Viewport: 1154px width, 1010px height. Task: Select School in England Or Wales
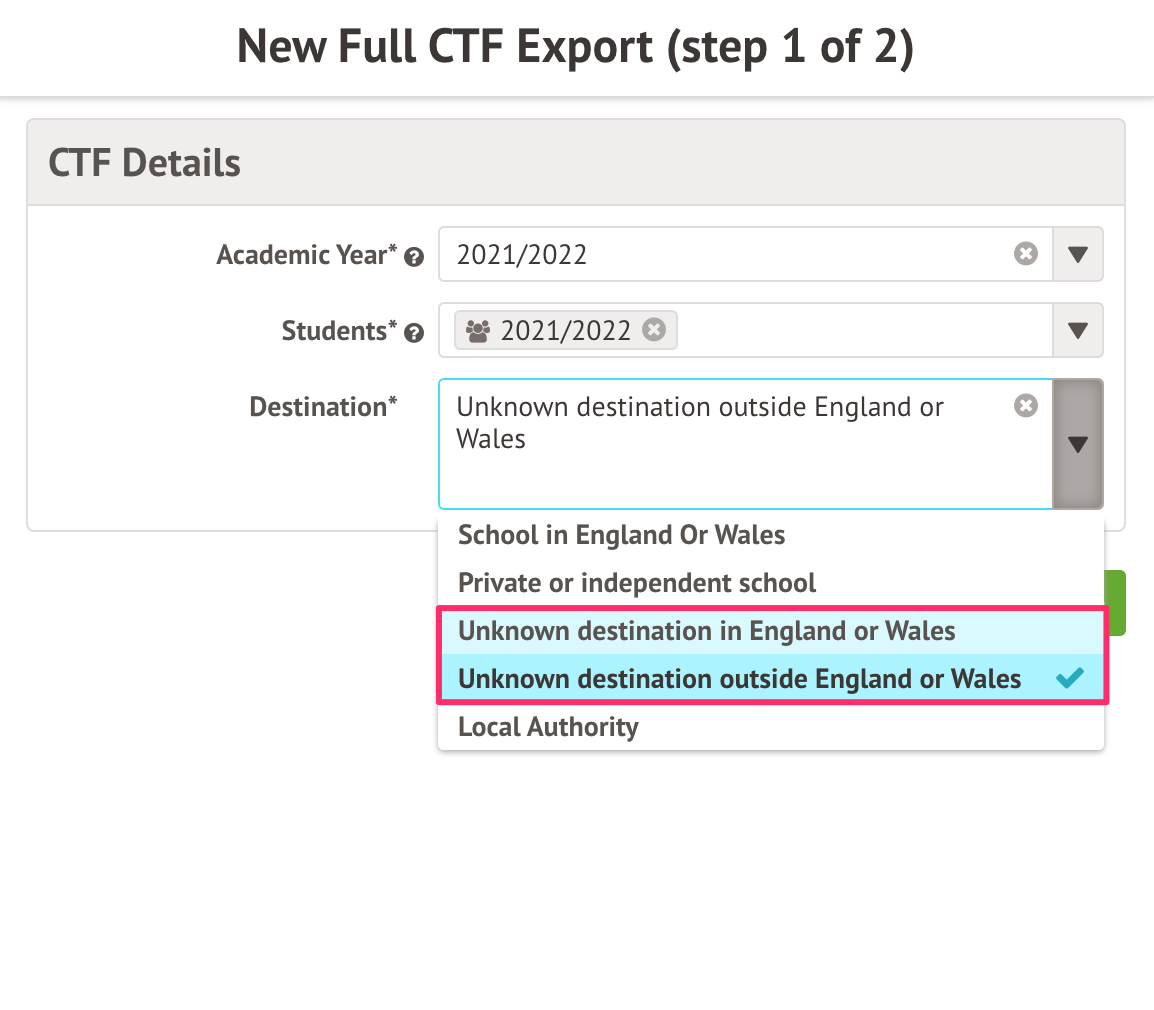[621, 535]
